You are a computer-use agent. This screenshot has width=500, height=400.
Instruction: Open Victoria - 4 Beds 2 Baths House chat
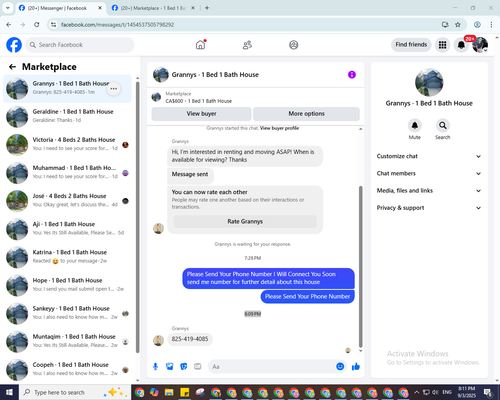pyautogui.click(x=67, y=145)
